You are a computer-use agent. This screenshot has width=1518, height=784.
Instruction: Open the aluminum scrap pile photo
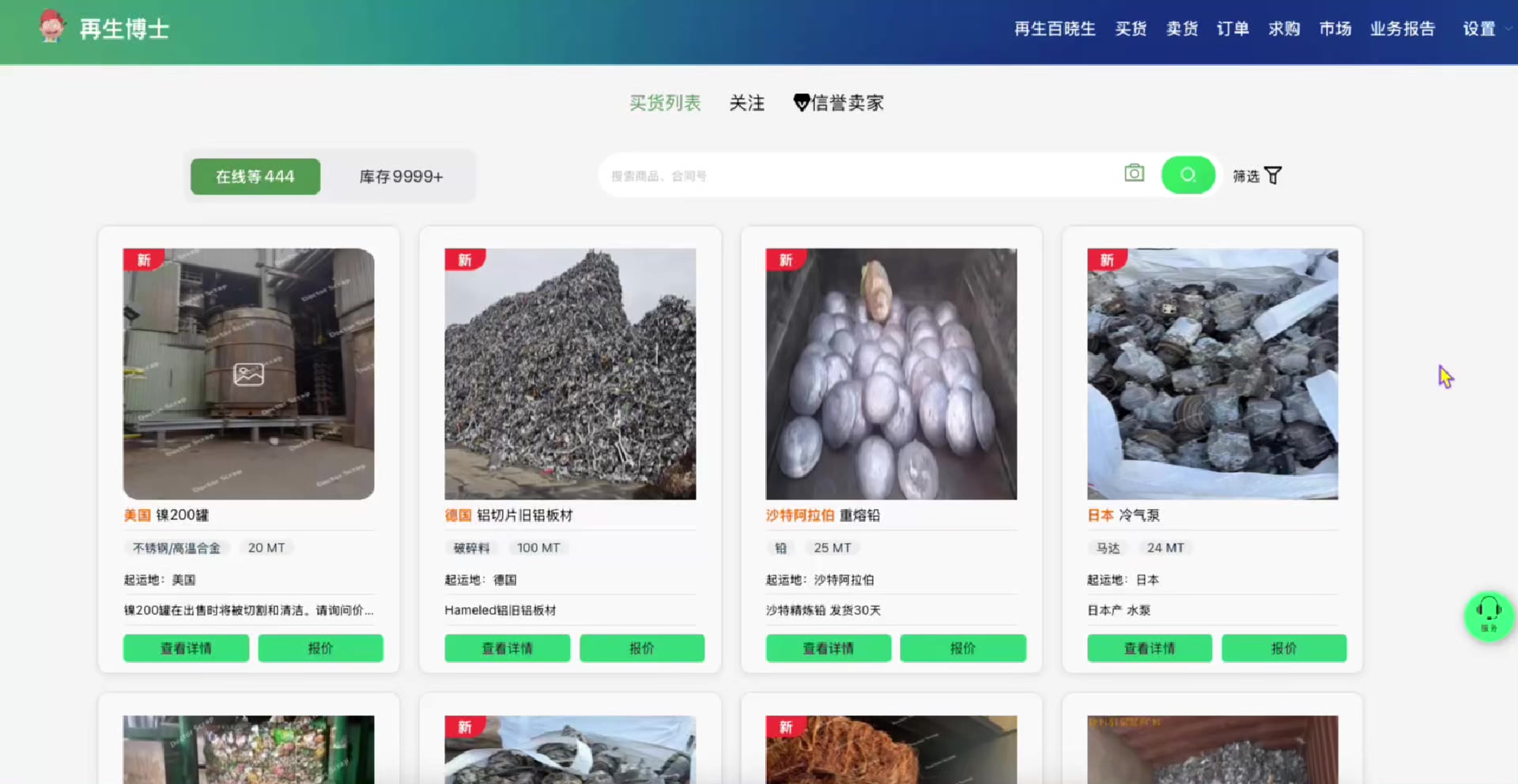[570, 374]
